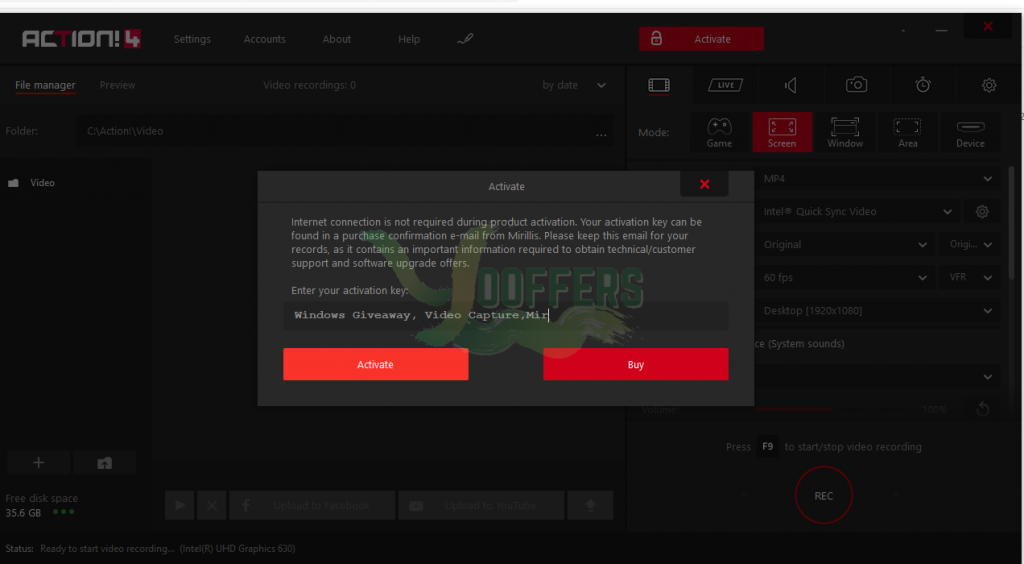Select Screen recording mode

coord(782,133)
